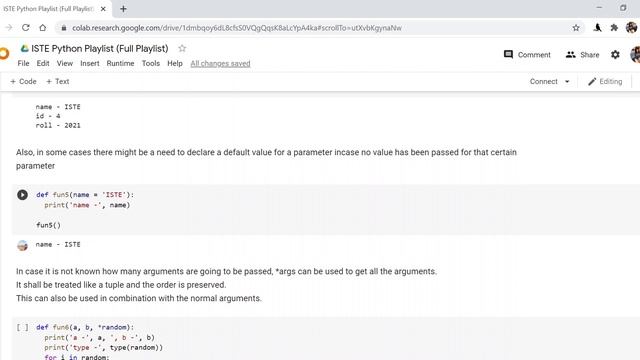Open the Editing mode dropdown
The height and width of the screenshot is (360, 640).
tap(605, 82)
